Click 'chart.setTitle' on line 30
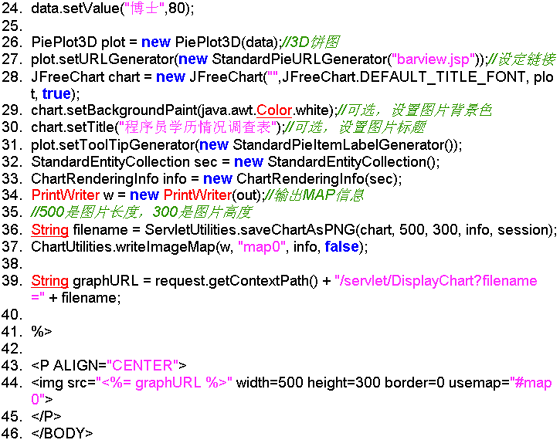The height and width of the screenshot is (440, 560). coord(73,128)
